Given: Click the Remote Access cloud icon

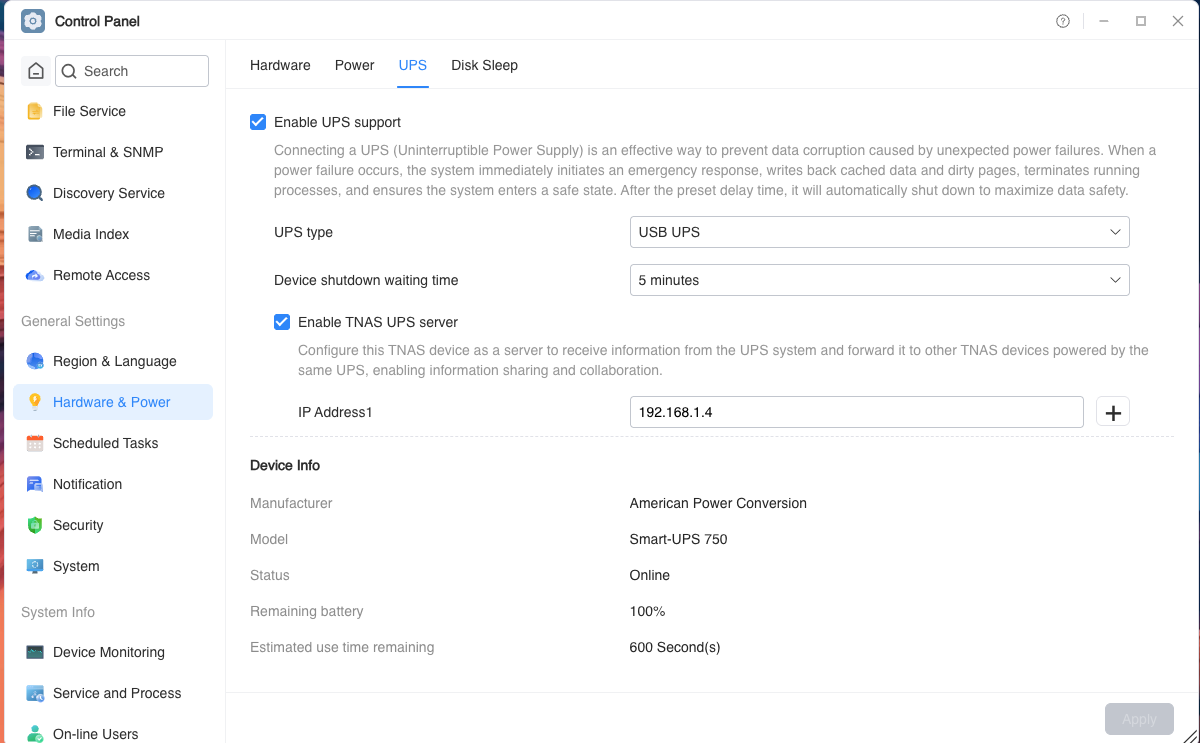Looking at the screenshot, I should coord(35,275).
